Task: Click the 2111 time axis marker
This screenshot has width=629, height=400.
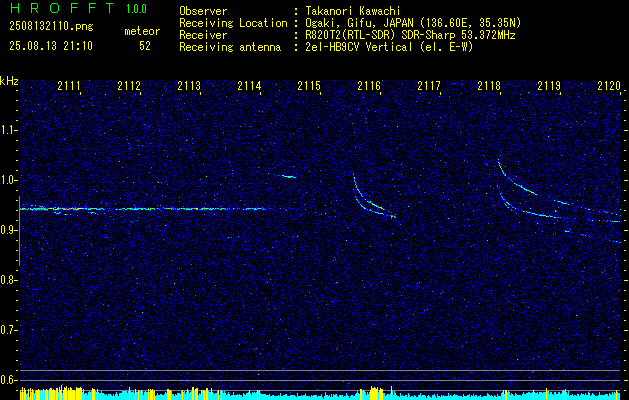Action: (69, 86)
